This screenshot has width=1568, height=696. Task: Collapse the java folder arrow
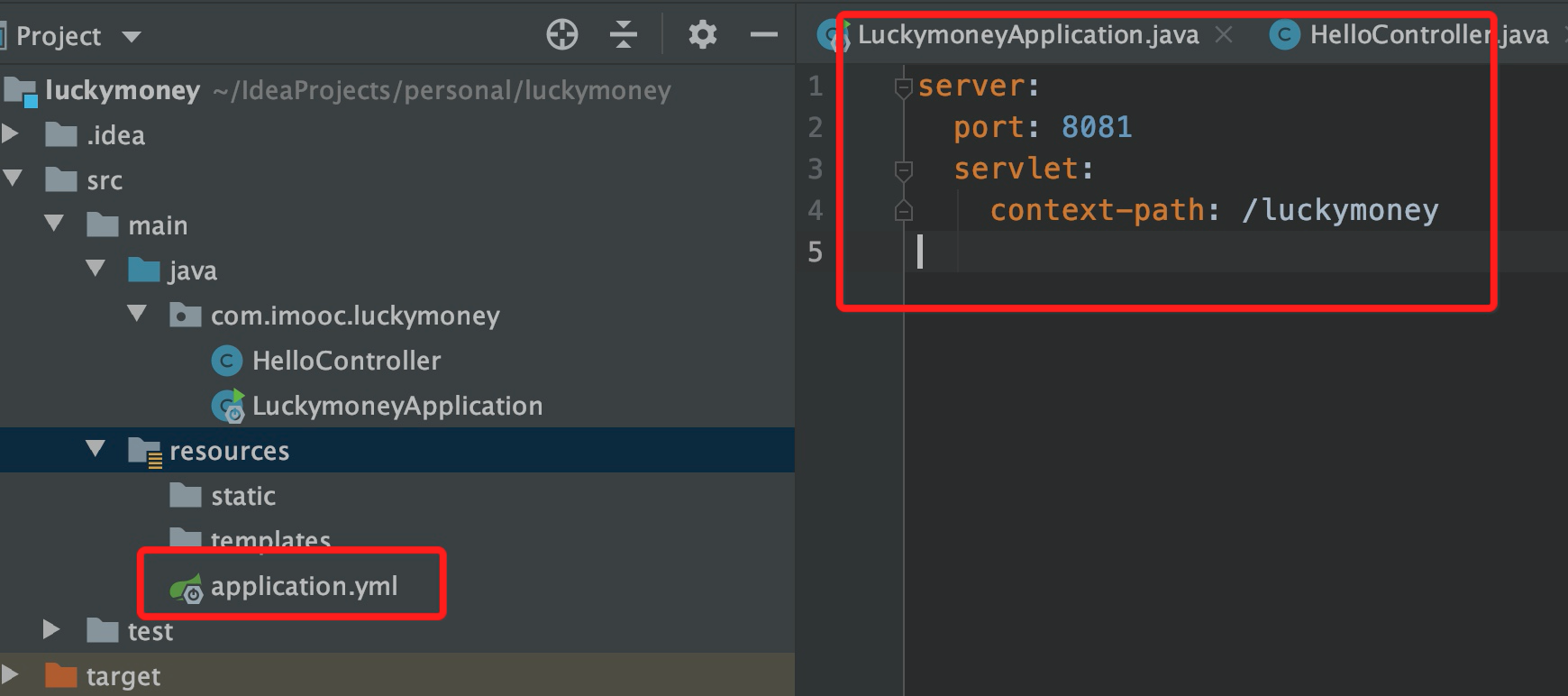click(x=96, y=269)
